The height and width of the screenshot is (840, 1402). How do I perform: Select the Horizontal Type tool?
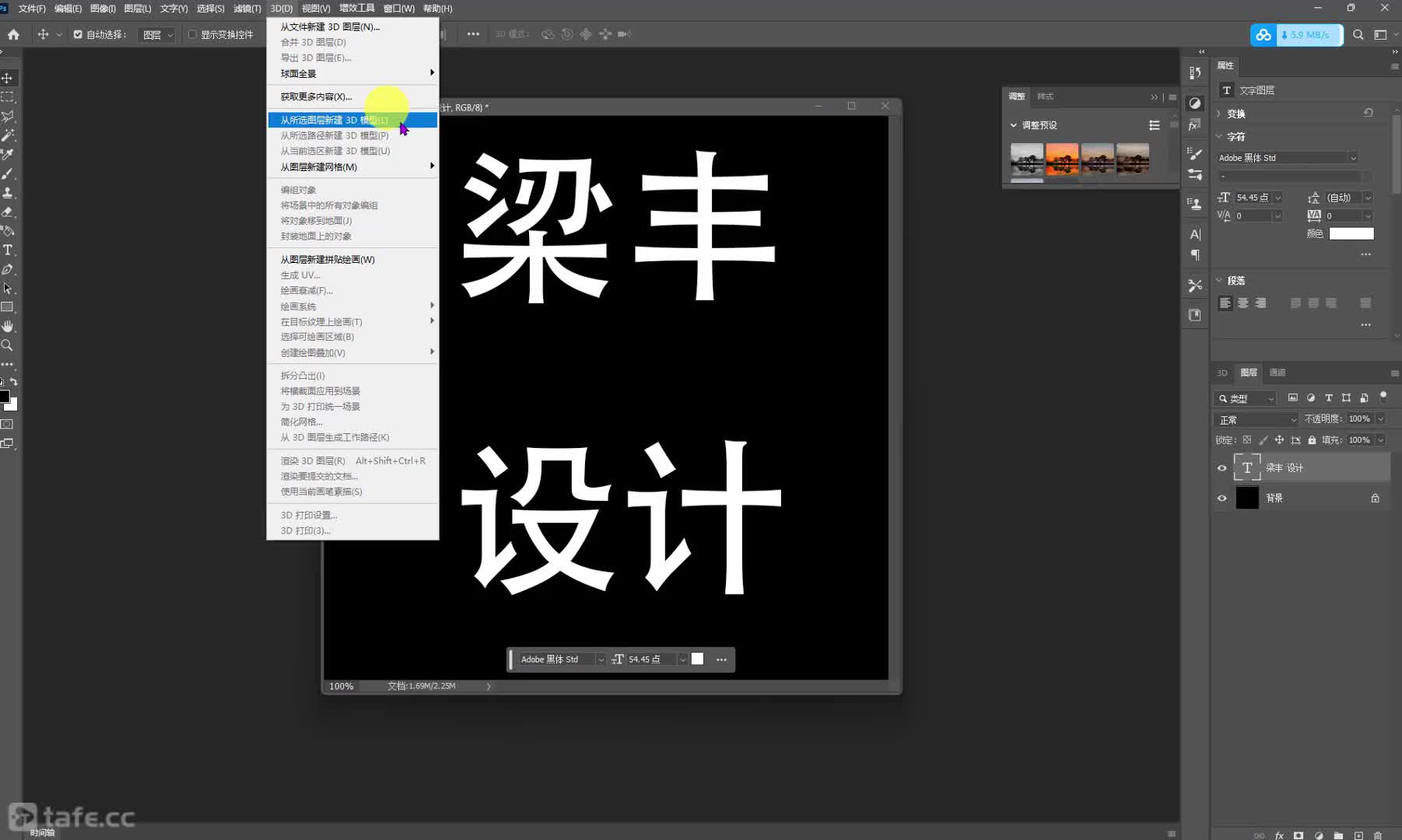8,250
